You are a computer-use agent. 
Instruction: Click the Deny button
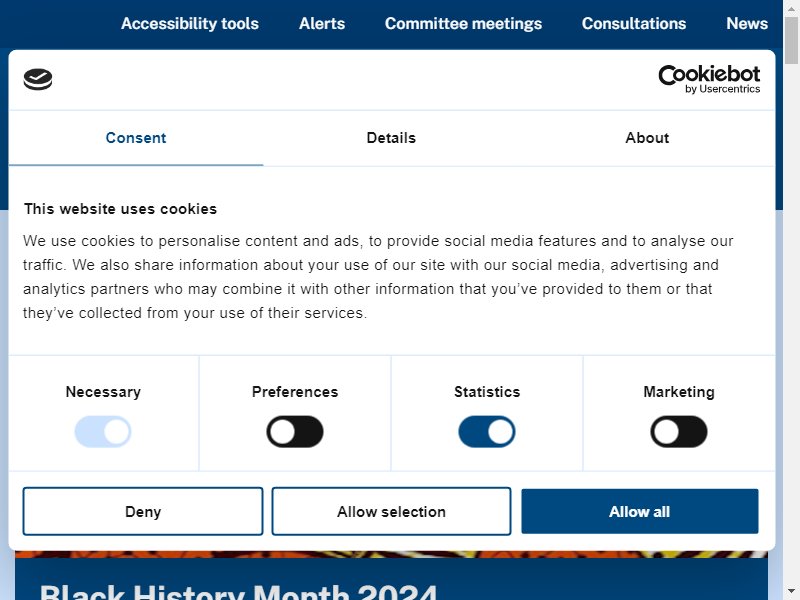[x=143, y=511]
